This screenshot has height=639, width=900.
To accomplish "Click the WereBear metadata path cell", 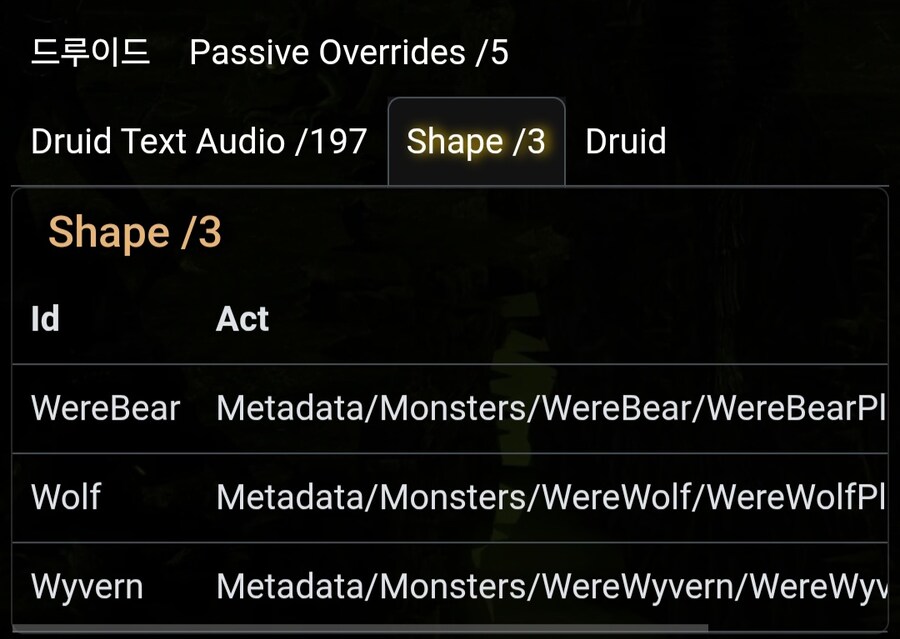I will (x=550, y=408).
